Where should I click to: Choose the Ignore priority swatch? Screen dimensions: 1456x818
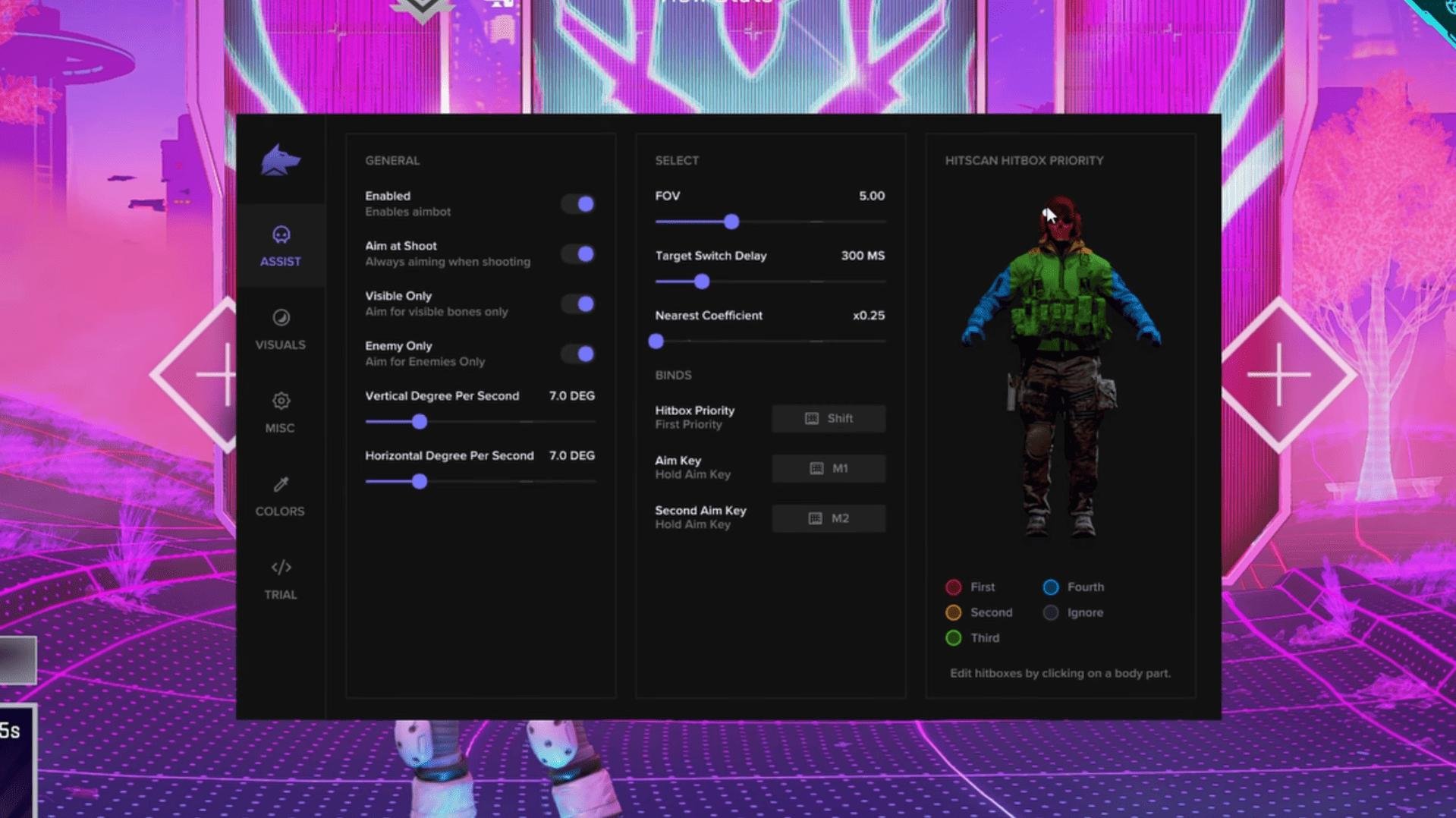1051,613
